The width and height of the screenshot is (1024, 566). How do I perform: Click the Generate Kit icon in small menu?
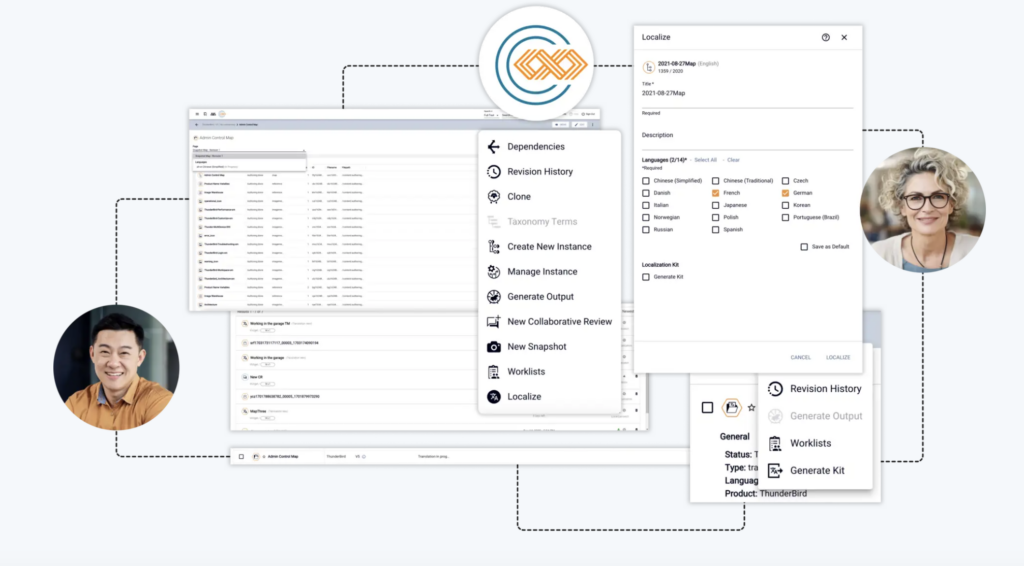coord(775,471)
